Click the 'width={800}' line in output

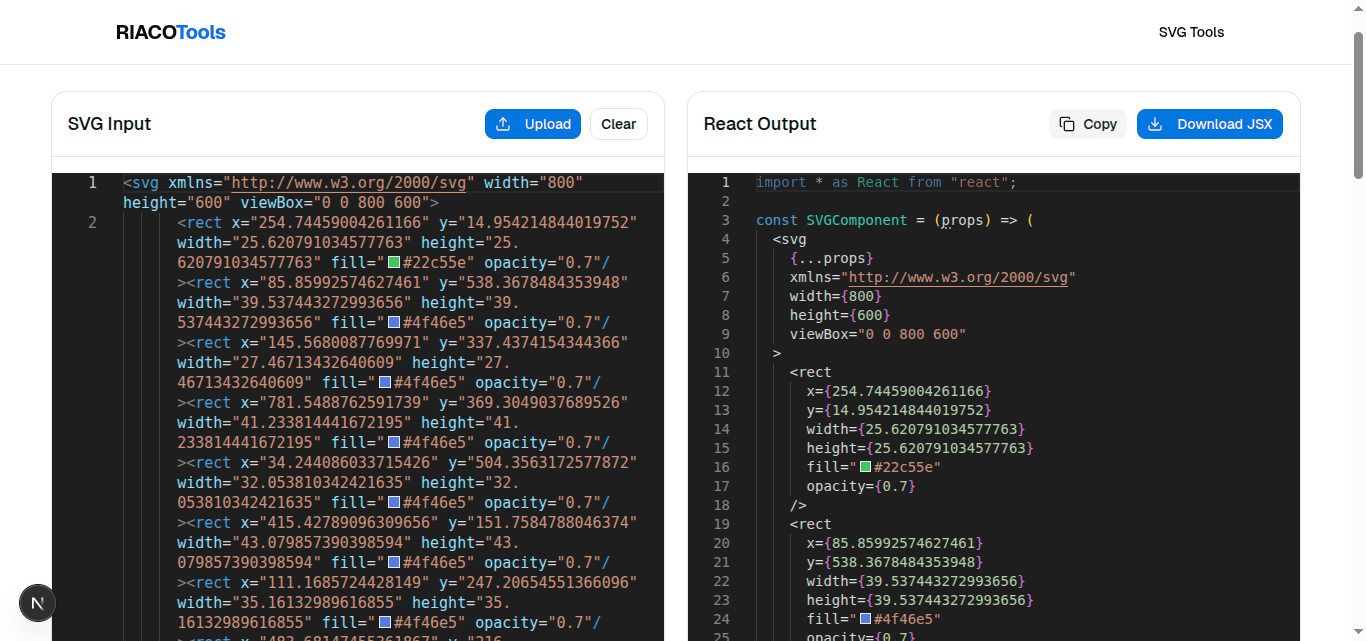(x=836, y=296)
